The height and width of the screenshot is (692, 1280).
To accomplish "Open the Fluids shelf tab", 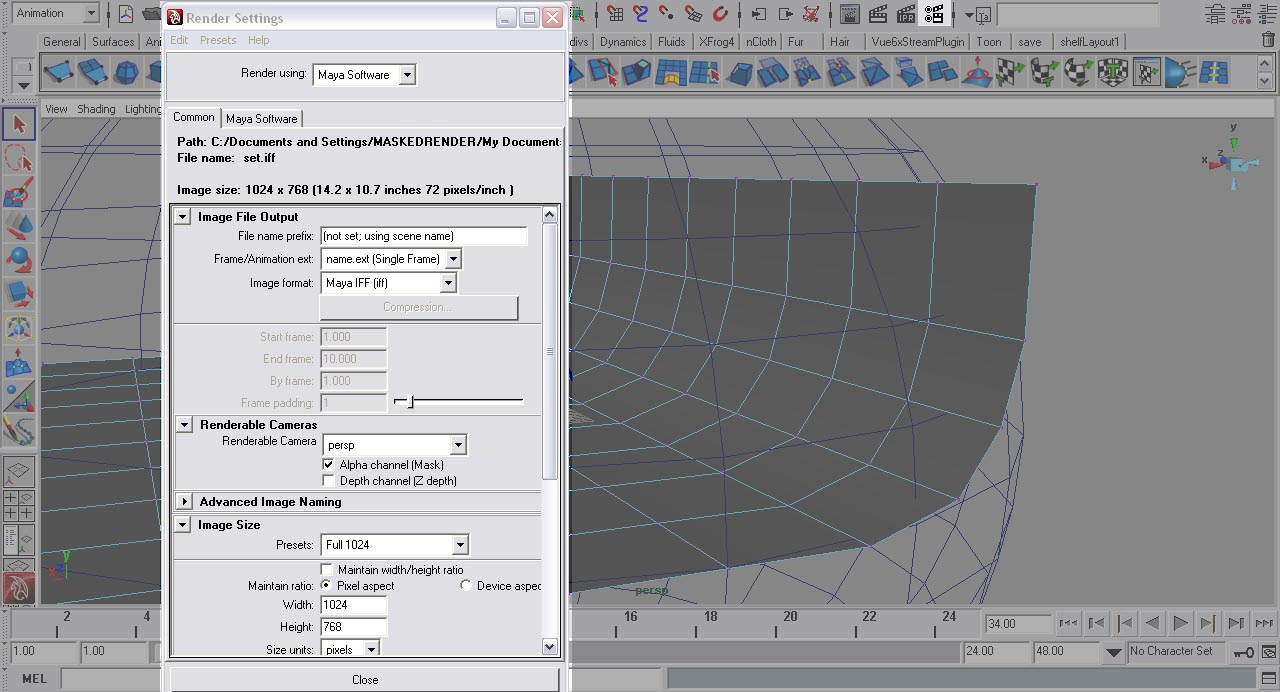I will click(672, 42).
